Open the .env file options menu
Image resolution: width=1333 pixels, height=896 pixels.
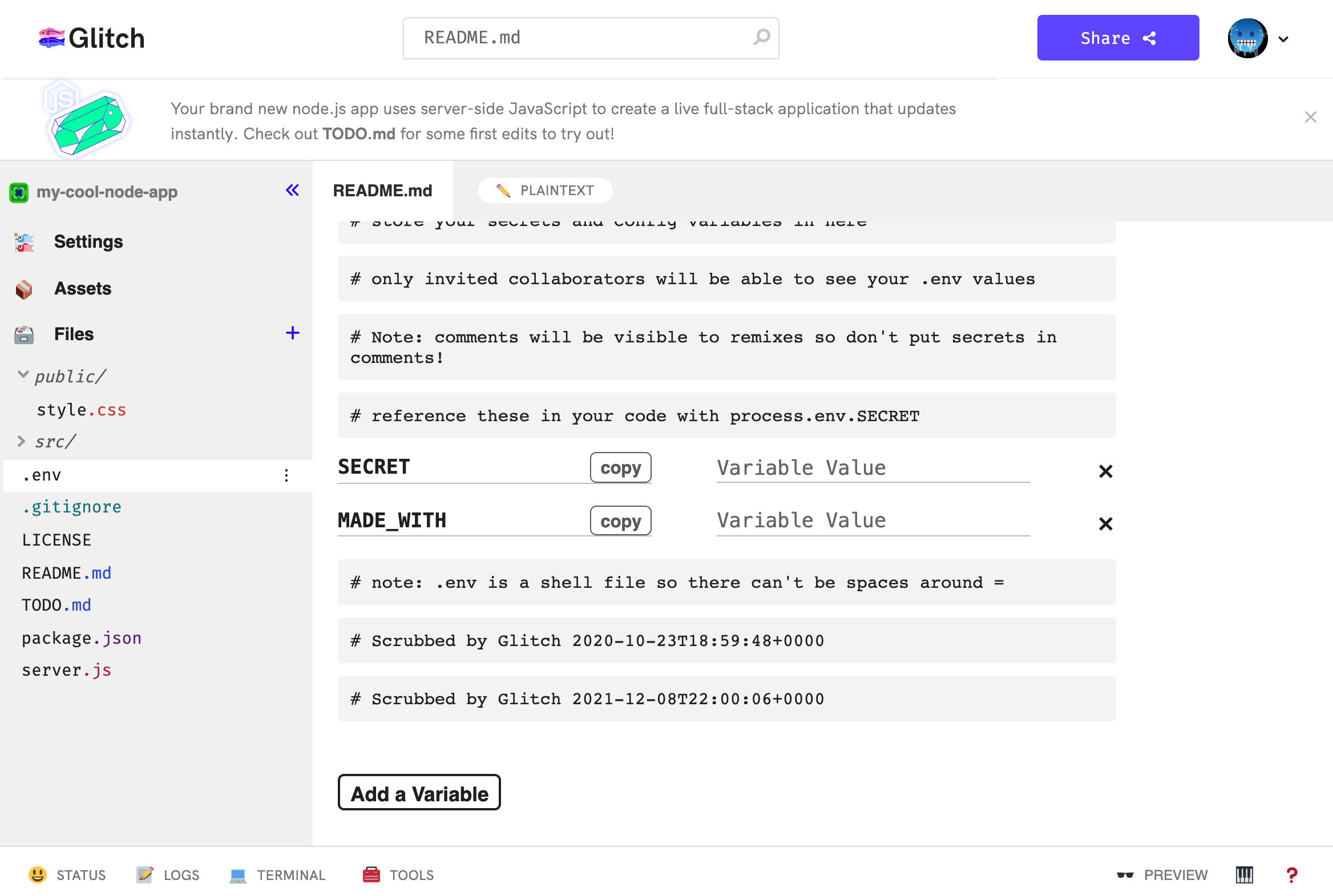[286, 475]
